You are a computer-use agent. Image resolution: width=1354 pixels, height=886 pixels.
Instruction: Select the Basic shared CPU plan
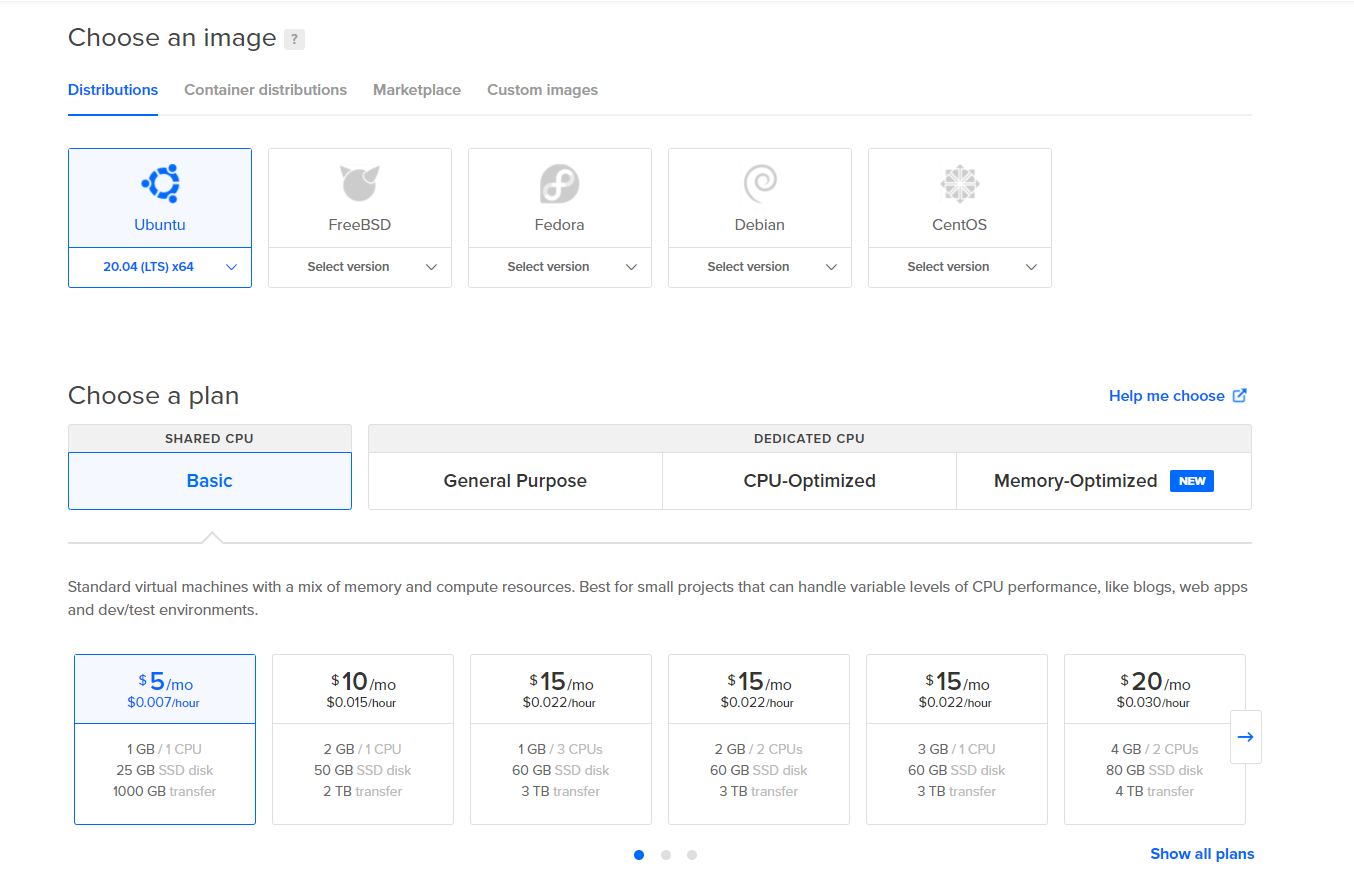(x=210, y=481)
